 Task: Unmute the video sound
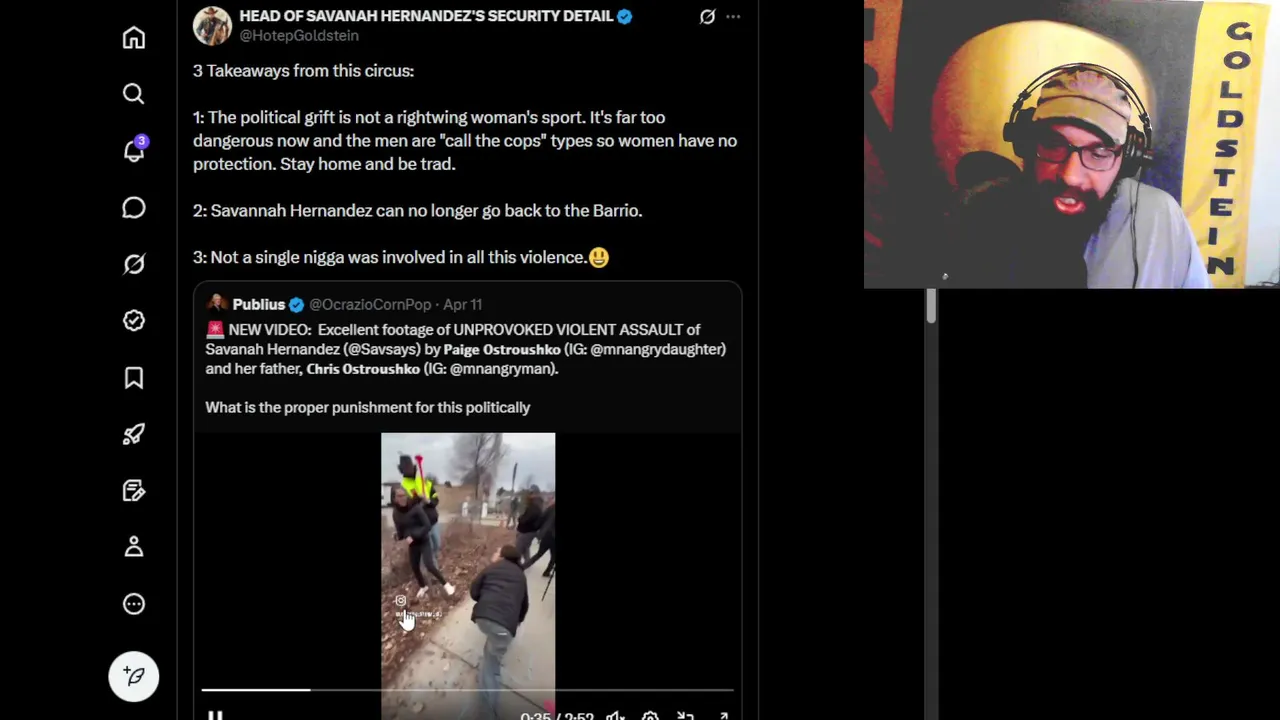pos(615,716)
